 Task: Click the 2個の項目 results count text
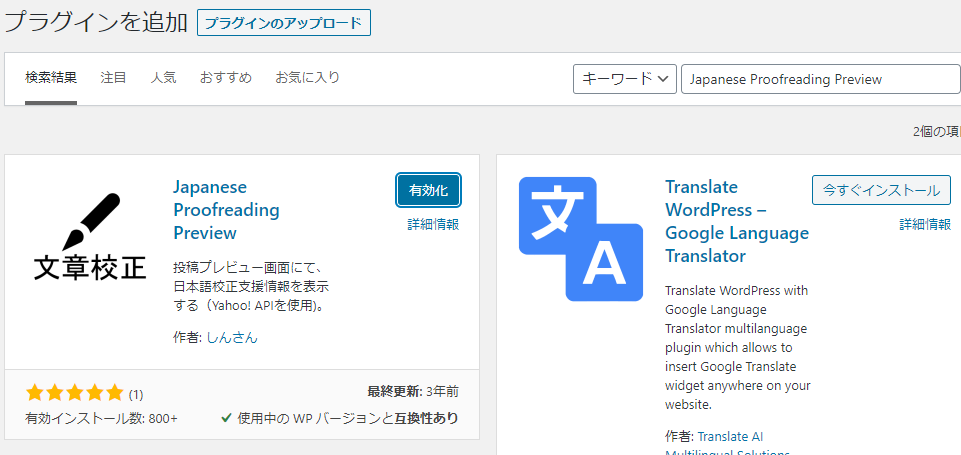[936, 131]
